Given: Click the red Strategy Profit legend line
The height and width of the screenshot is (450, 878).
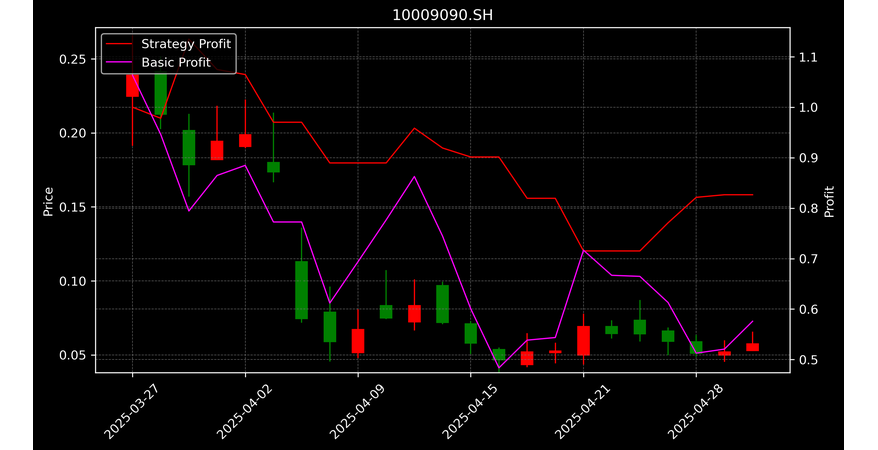Looking at the screenshot, I should (x=119, y=44).
